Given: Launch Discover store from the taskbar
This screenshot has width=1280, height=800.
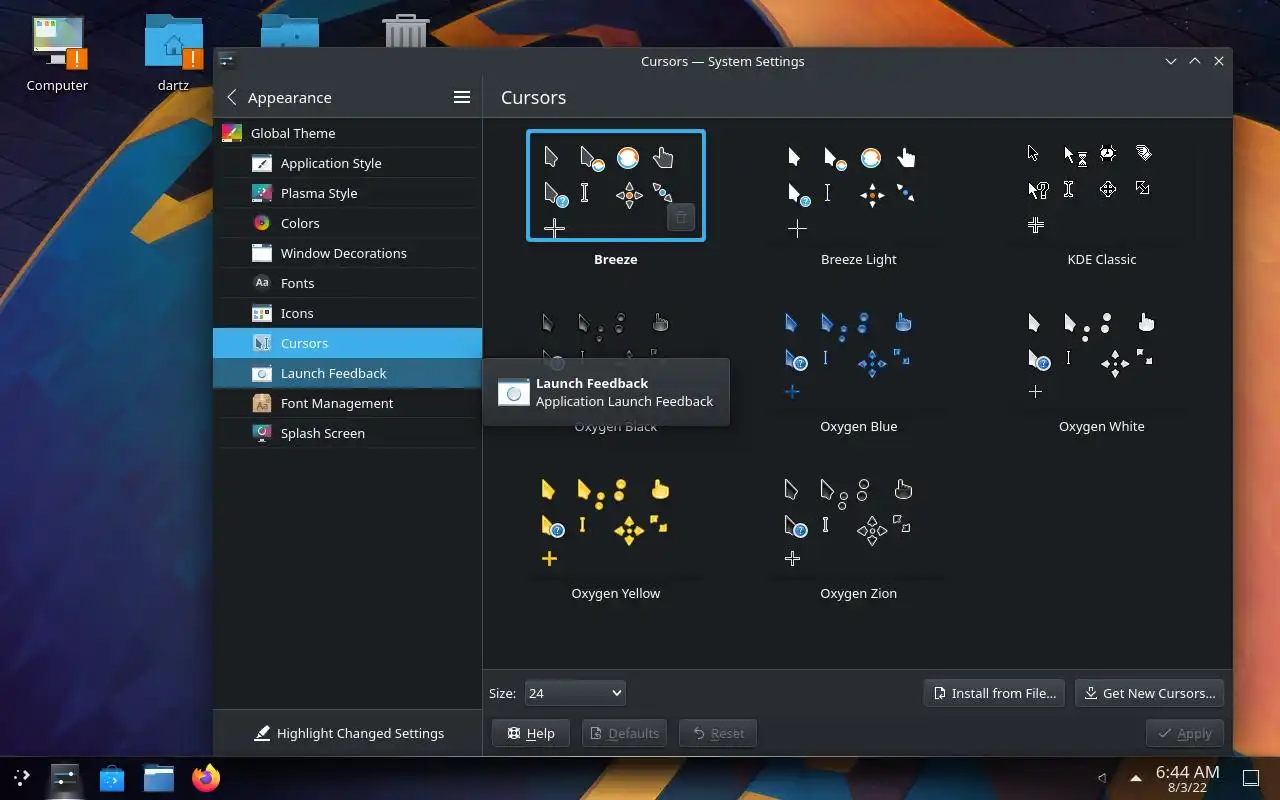Looking at the screenshot, I should click(x=112, y=778).
